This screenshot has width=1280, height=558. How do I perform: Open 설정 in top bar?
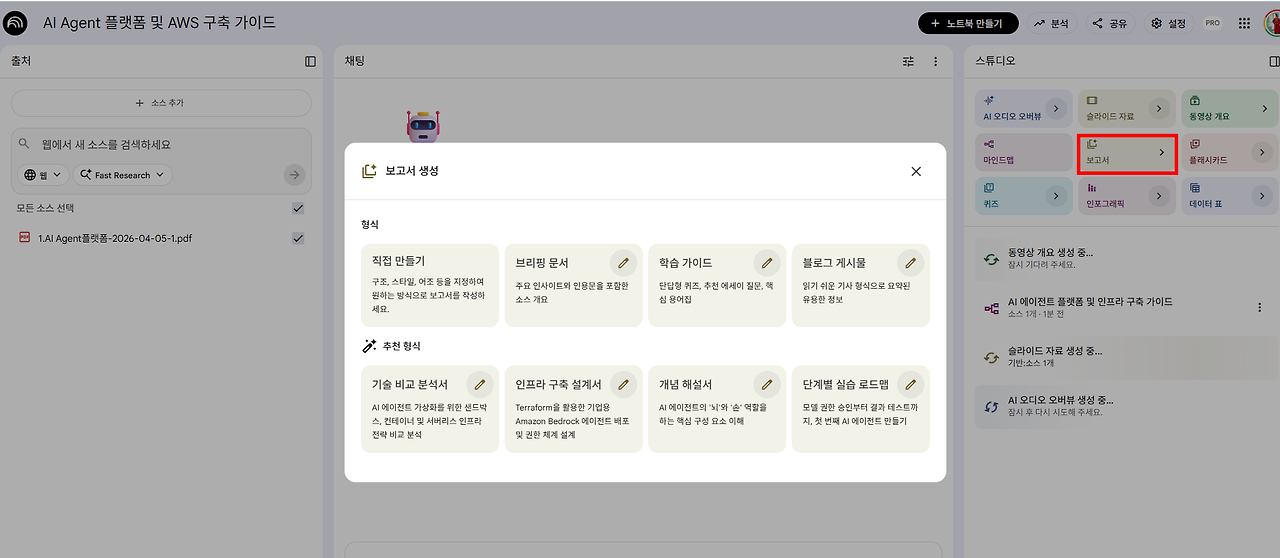point(1168,23)
